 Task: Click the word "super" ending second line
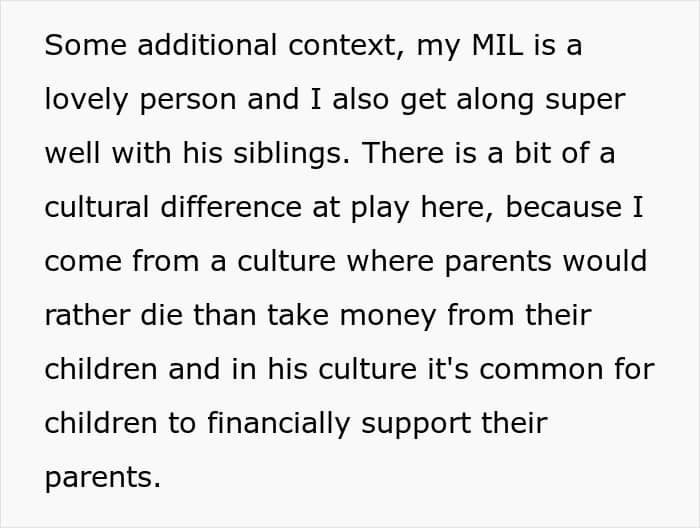(585, 100)
